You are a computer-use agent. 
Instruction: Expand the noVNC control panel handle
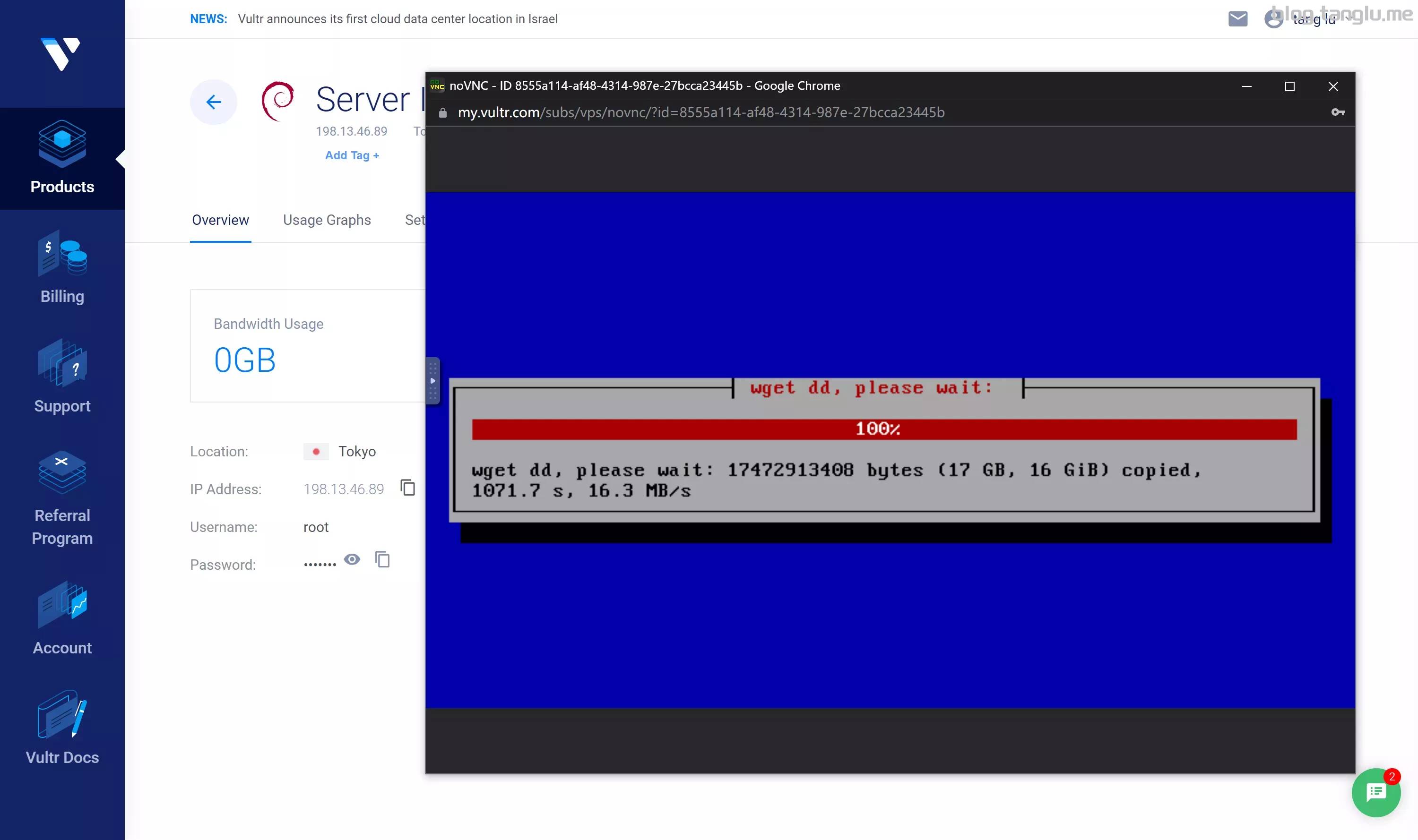pos(433,381)
